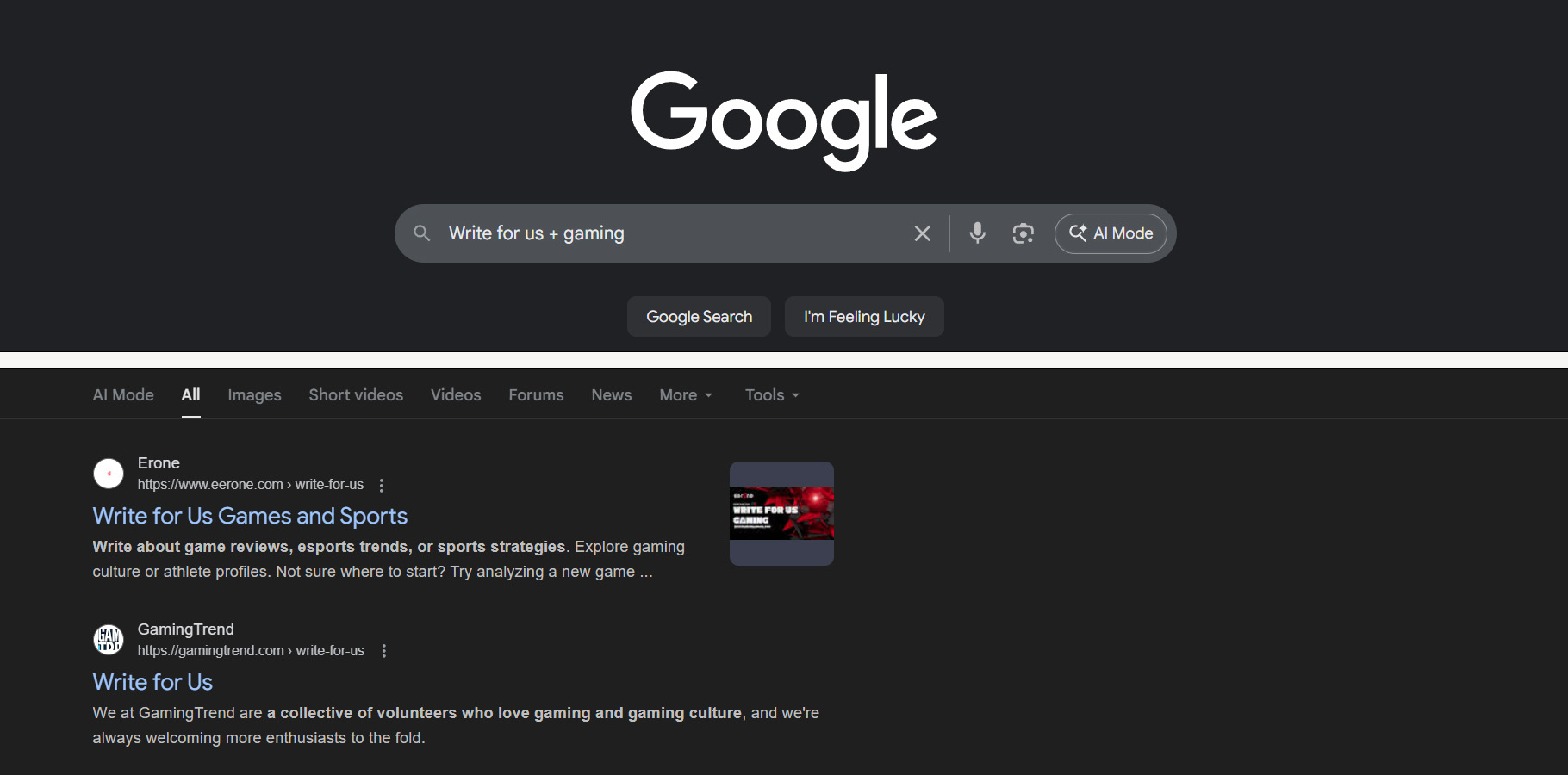Open AI Mode from the search bar
Viewport: 1568px width, 775px height.
click(x=1111, y=232)
